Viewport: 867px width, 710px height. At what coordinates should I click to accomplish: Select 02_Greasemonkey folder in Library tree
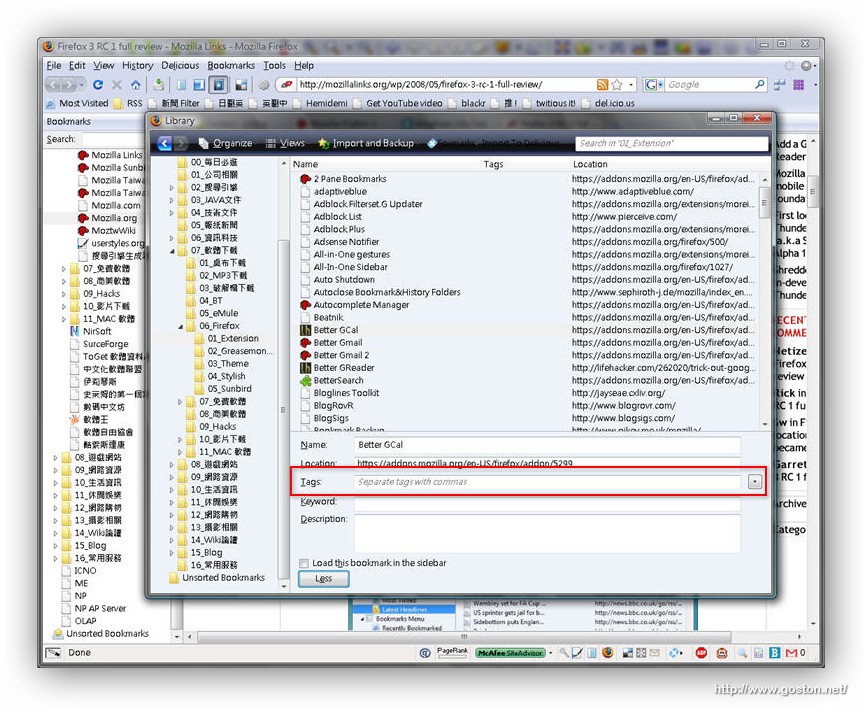pyautogui.click(x=234, y=351)
